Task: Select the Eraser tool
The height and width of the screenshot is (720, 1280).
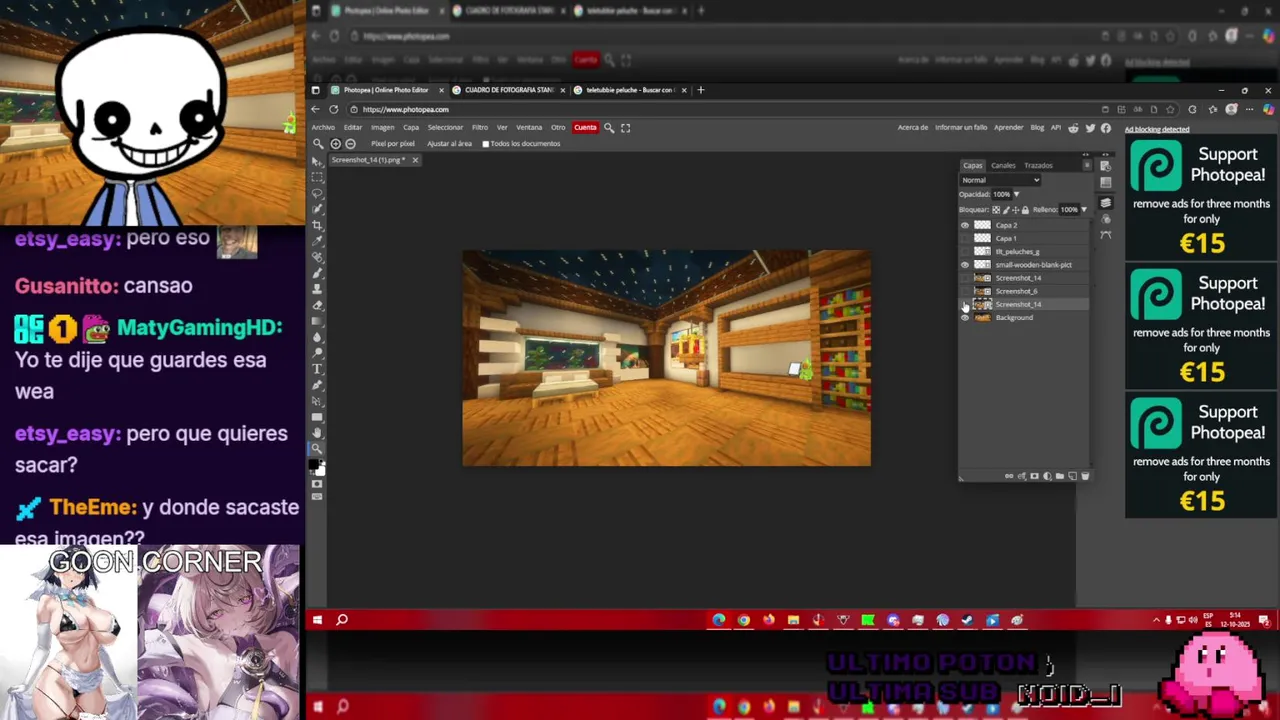Action: [x=317, y=306]
